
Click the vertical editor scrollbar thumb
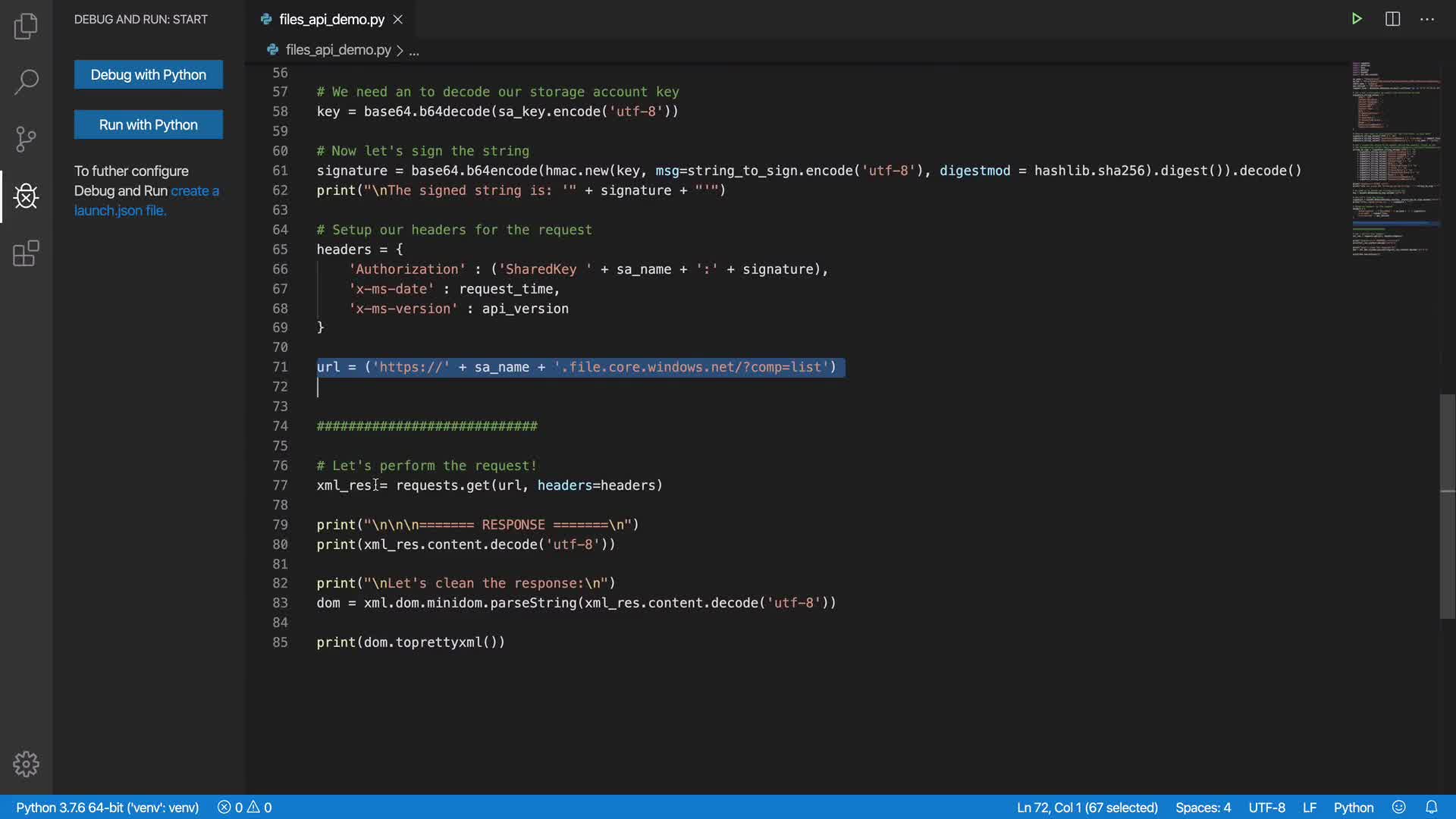pyautogui.click(x=1447, y=506)
